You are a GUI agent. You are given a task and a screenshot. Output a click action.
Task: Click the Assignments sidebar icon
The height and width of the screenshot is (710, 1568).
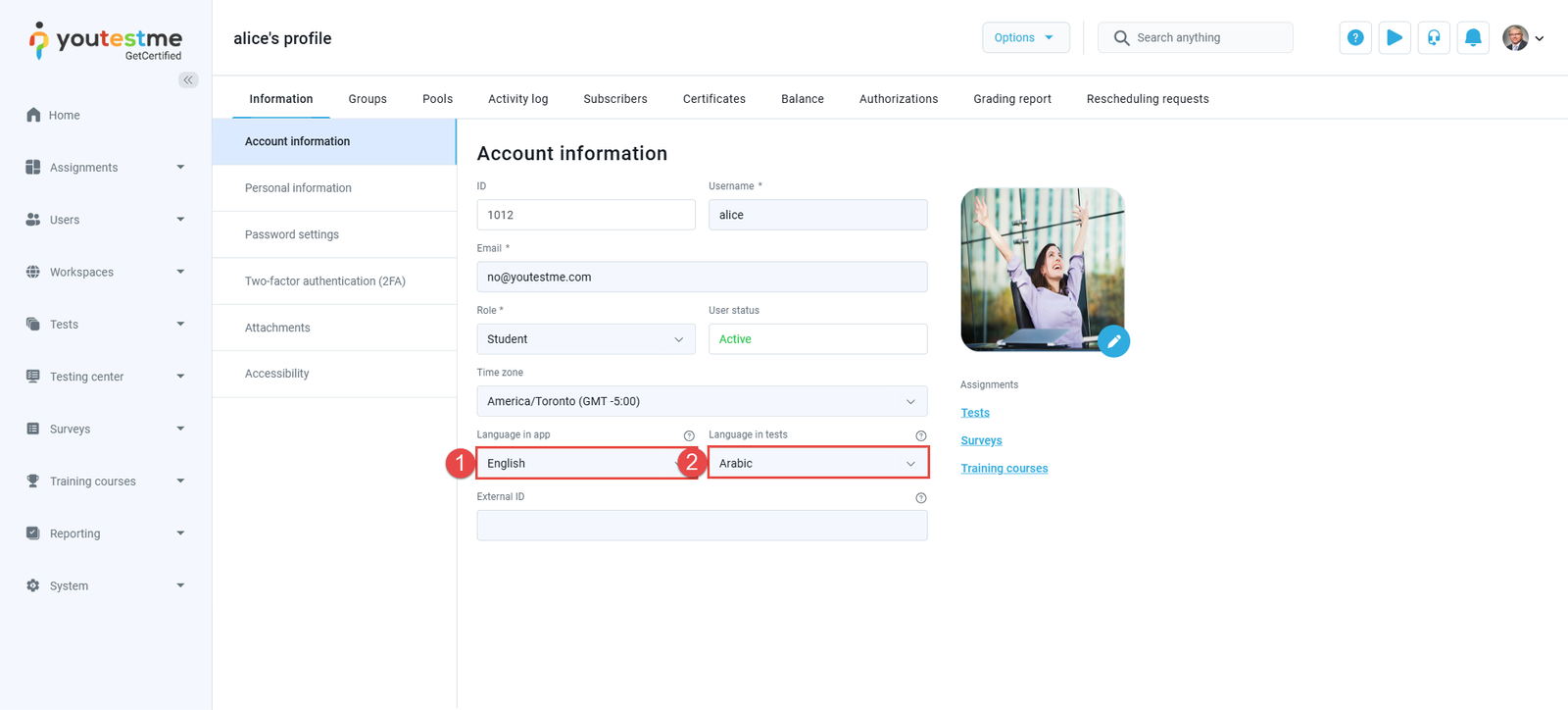point(33,167)
